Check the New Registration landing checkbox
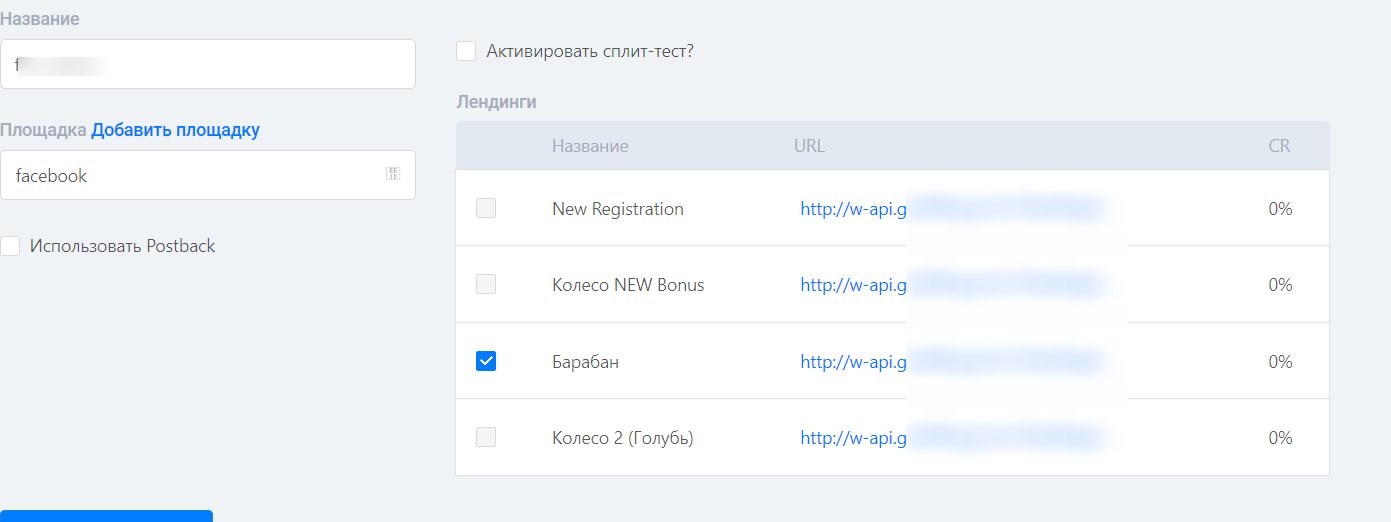Screen dimensions: 1391x522 486,208
